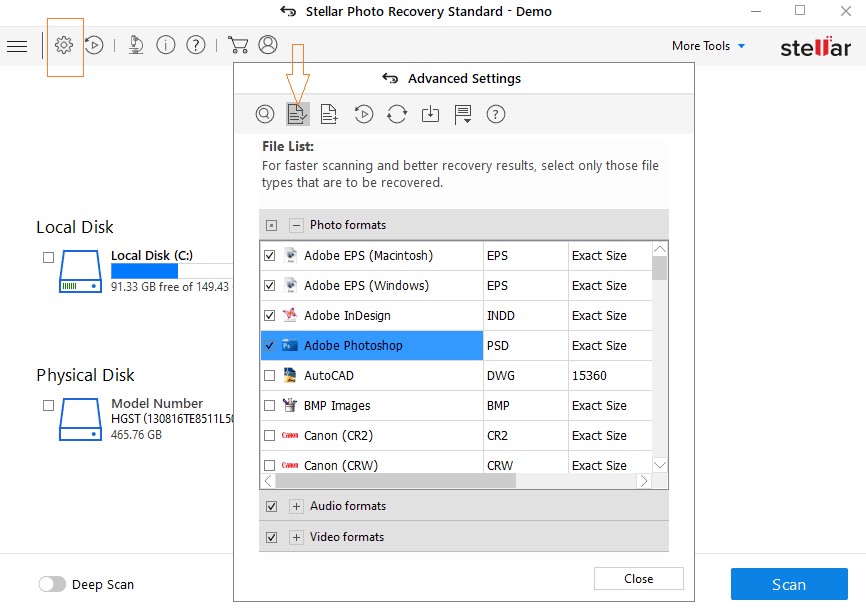This screenshot has width=866, height=610.
Task: Check the HGST physical disk checkbox
Action: pyautogui.click(x=49, y=406)
